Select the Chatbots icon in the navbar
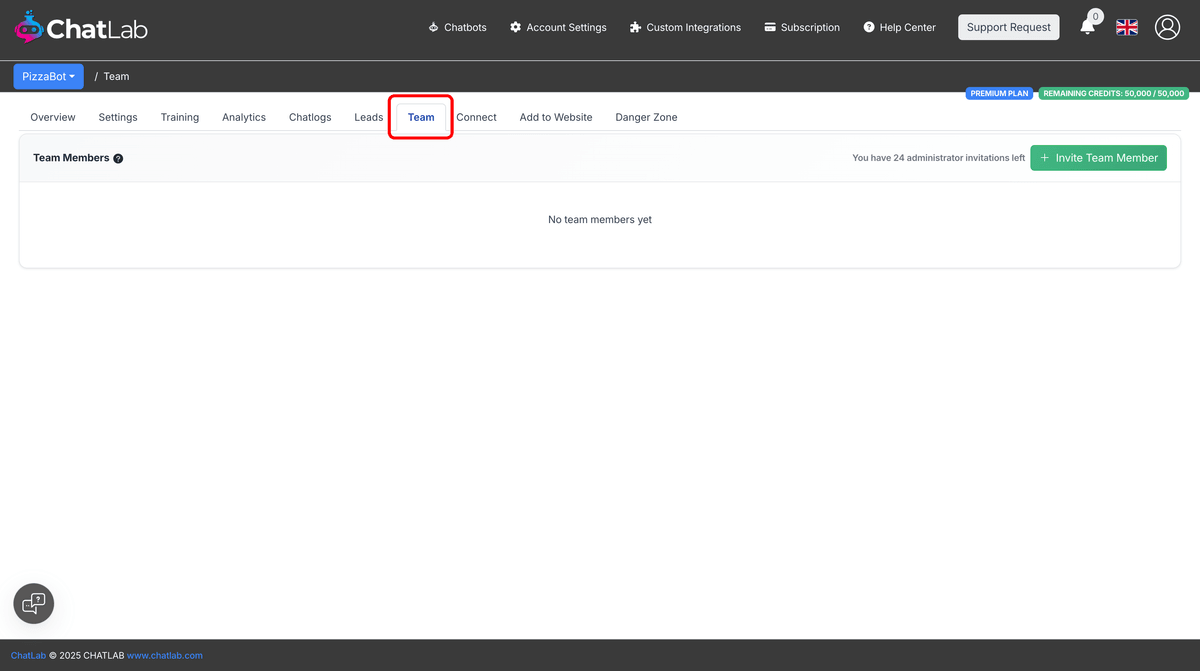Screen dimensions: 1200x671 [x=433, y=27]
